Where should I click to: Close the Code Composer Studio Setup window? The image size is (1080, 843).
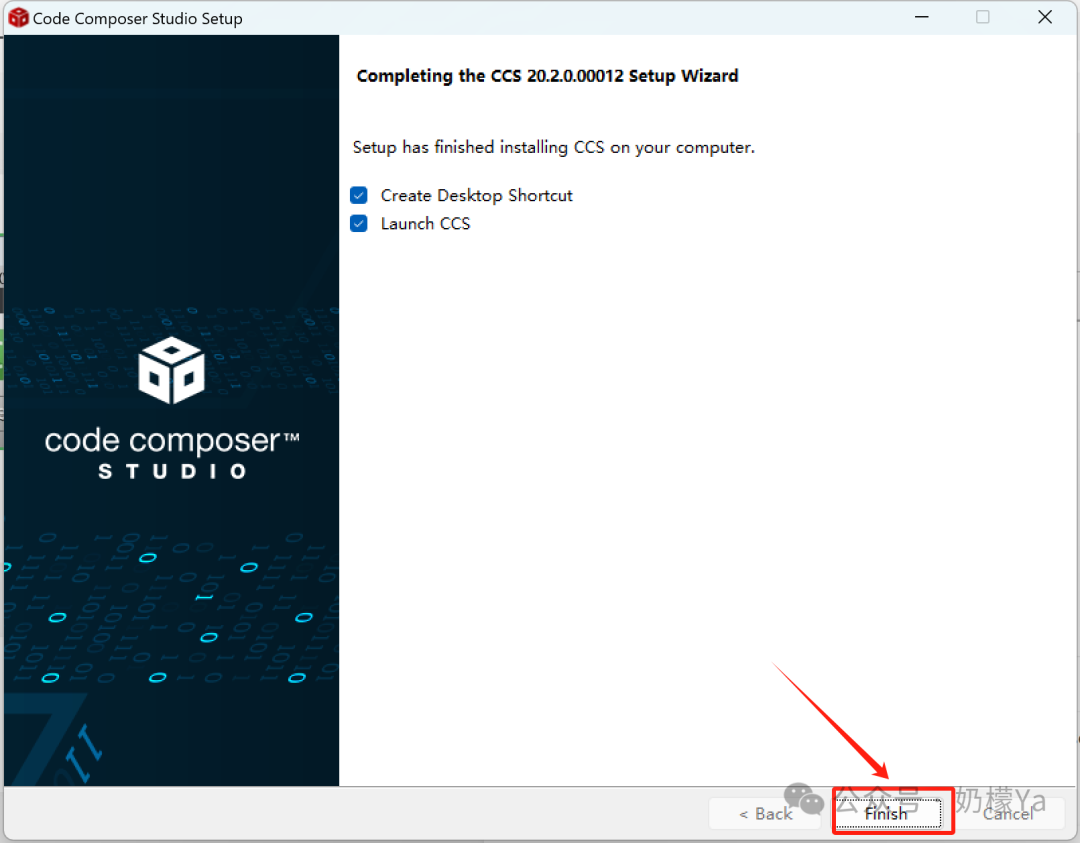tap(1045, 17)
